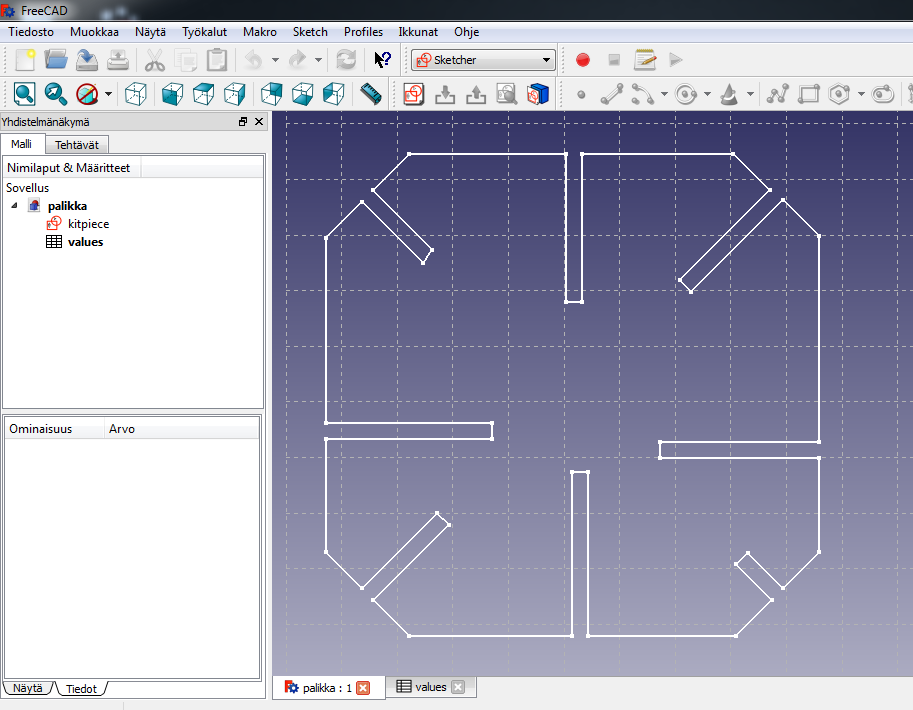Viewport: 913px width, 710px height.
Task: Set the rear cube view
Action: tap(271, 94)
